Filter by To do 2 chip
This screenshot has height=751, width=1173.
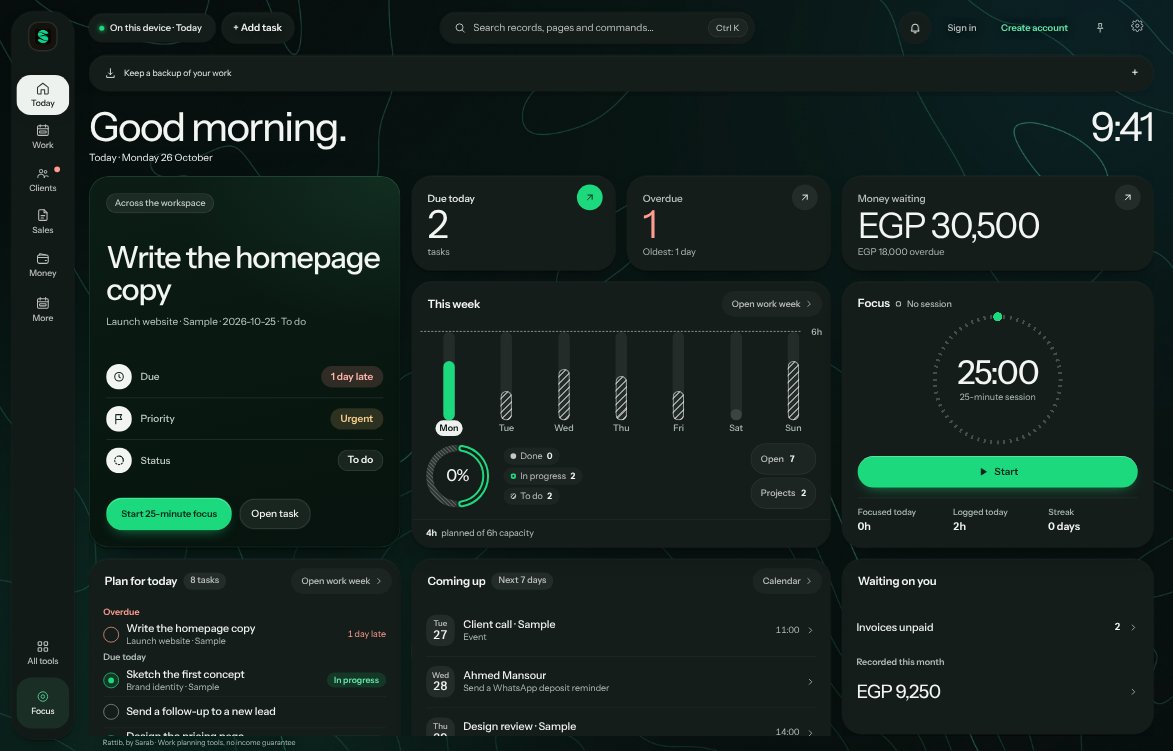tap(531, 496)
